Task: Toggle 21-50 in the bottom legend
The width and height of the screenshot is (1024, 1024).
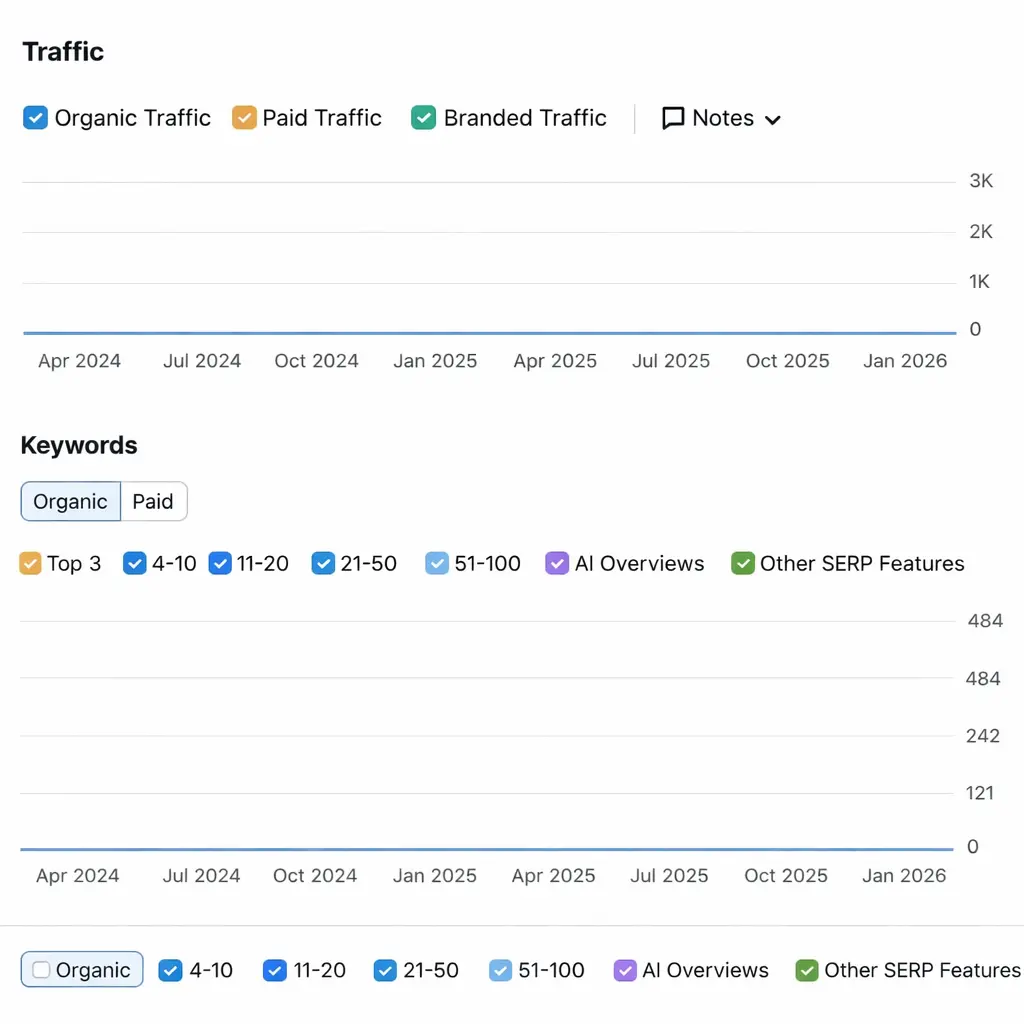Action: click(385, 970)
